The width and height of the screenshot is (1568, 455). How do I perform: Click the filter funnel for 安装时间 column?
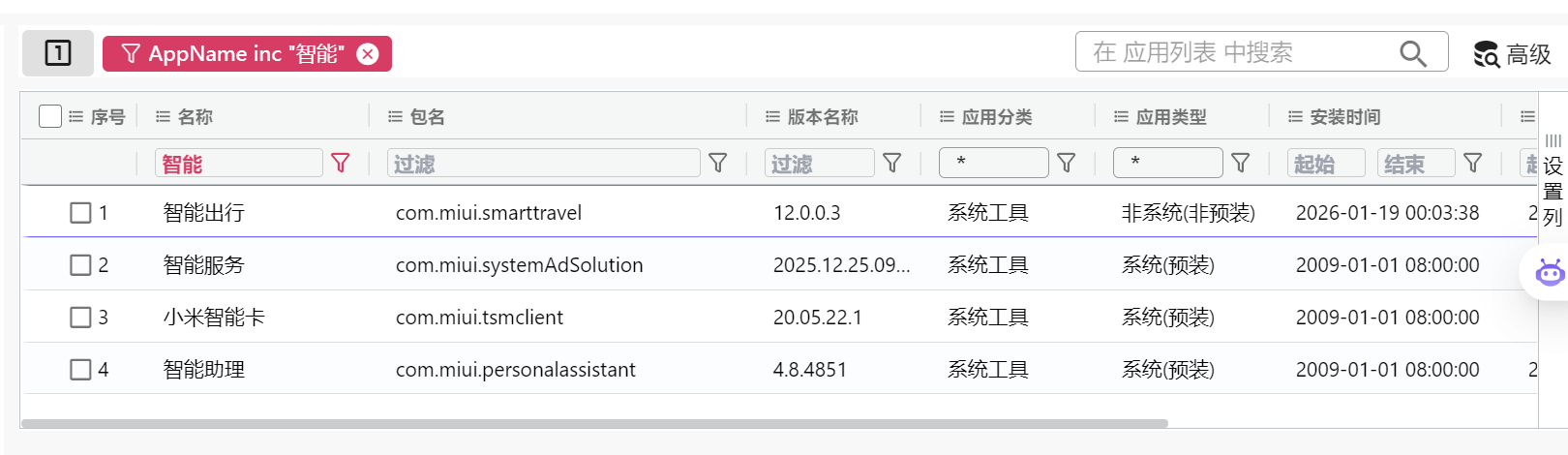1472,163
